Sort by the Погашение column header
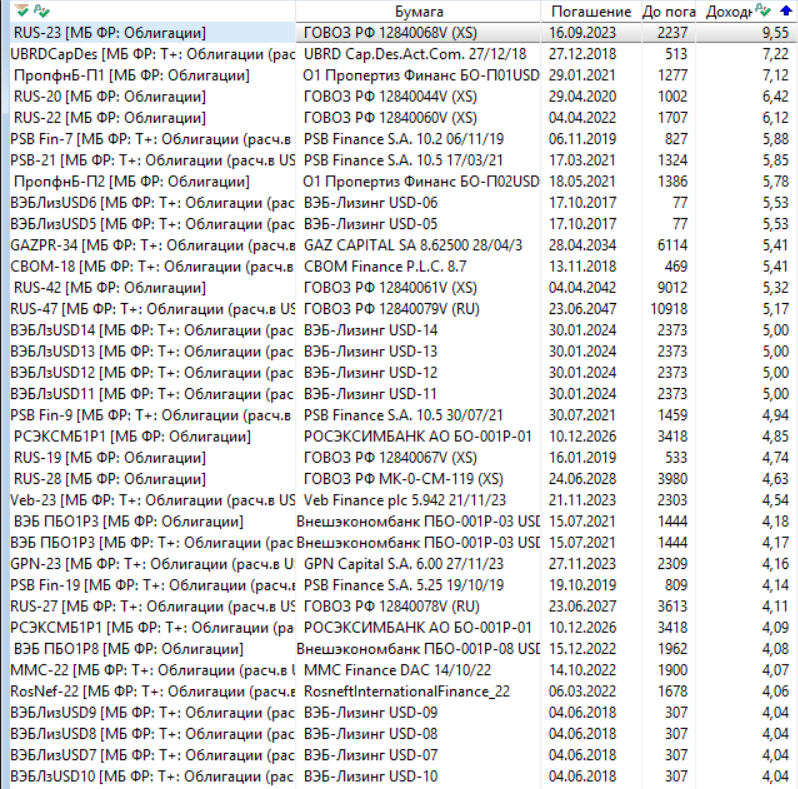Image resolution: width=798 pixels, height=789 pixels. [591, 11]
